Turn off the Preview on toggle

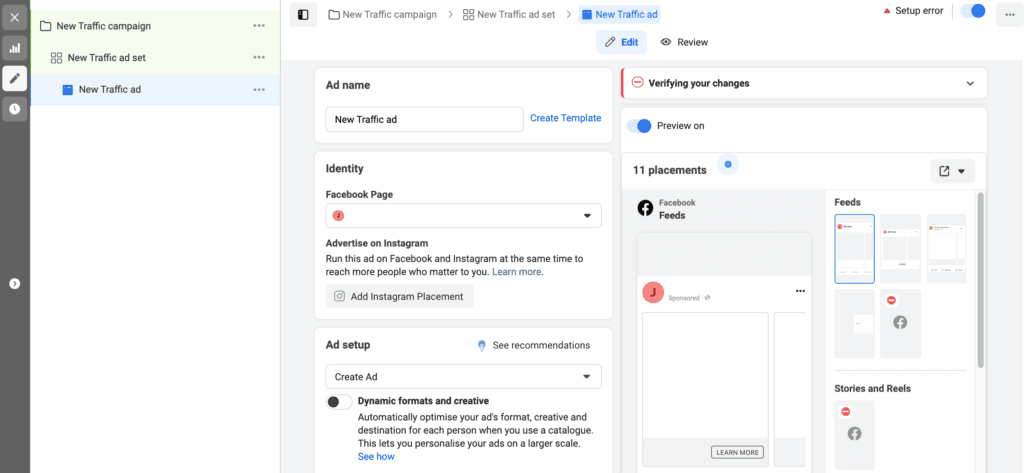pyautogui.click(x=639, y=126)
